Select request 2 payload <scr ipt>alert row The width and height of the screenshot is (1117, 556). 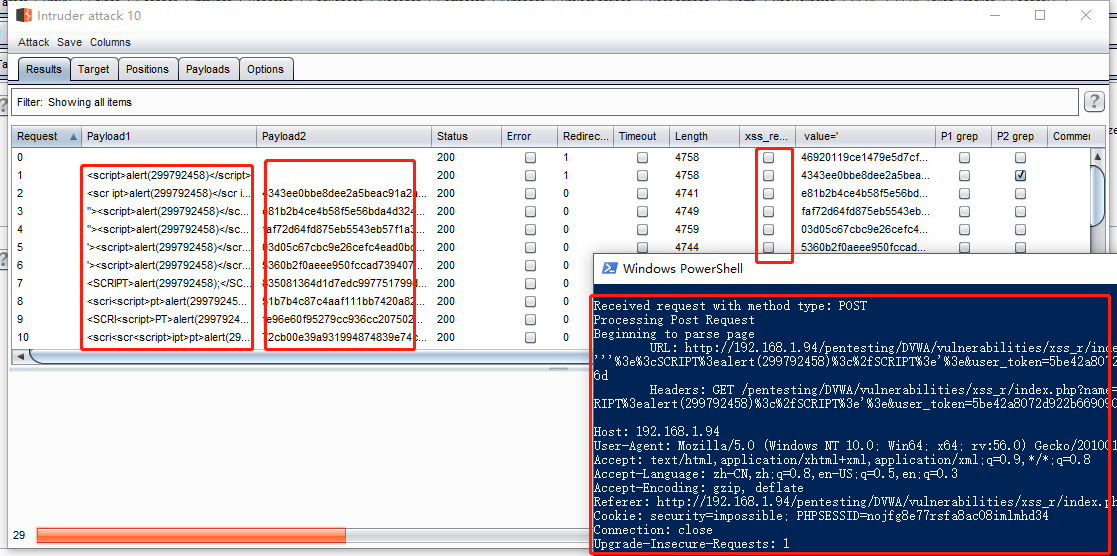(169, 193)
